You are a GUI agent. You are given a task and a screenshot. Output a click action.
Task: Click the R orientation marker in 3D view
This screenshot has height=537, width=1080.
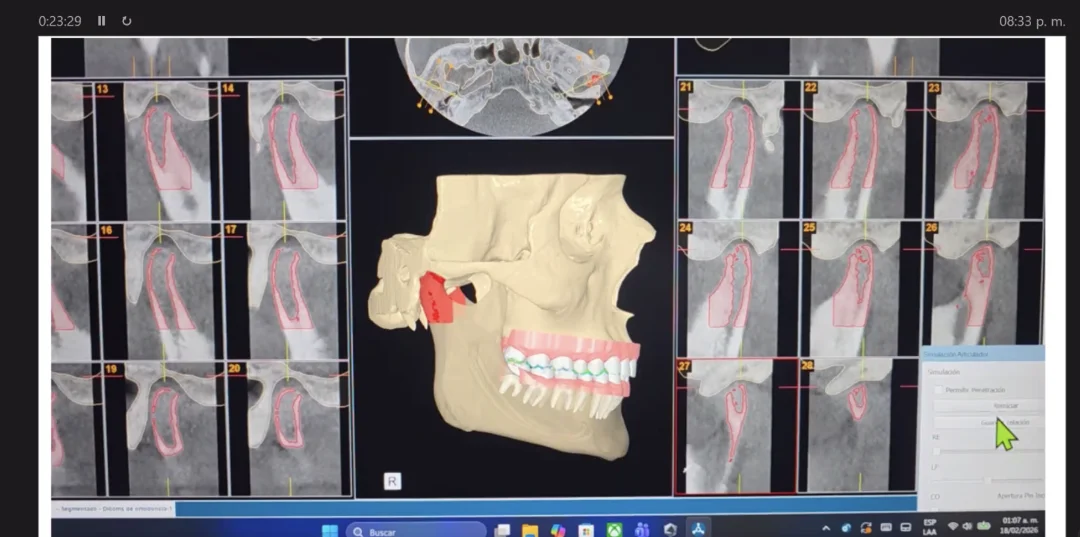[392, 481]
